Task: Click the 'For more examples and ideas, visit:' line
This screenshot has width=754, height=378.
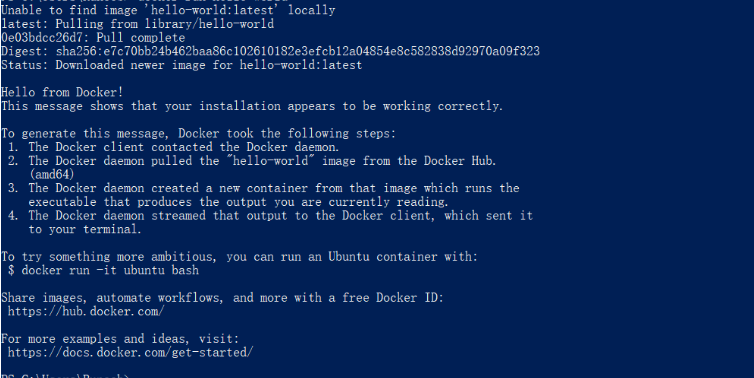Action: tap(120, 339)
